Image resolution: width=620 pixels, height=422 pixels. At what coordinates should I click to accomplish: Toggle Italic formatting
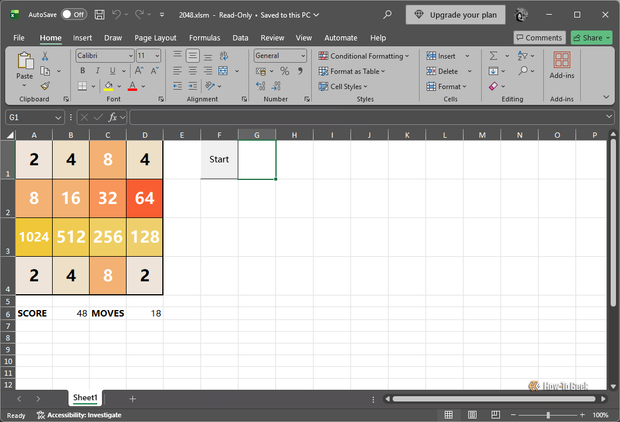click(97, 71)
